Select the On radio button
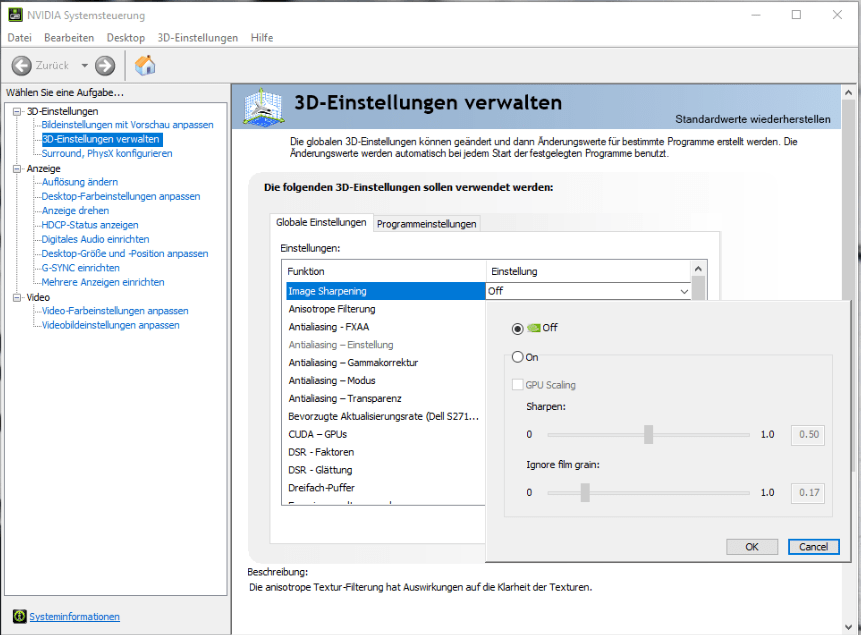 (517, 357)
